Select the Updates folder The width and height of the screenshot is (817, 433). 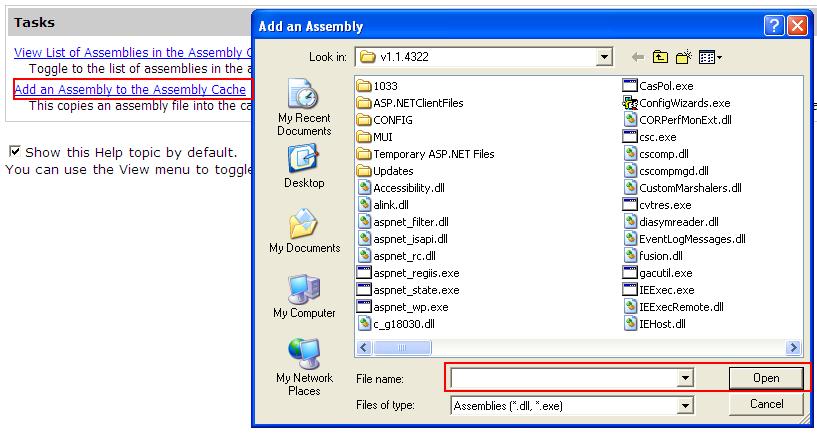[x=386, y=171]
